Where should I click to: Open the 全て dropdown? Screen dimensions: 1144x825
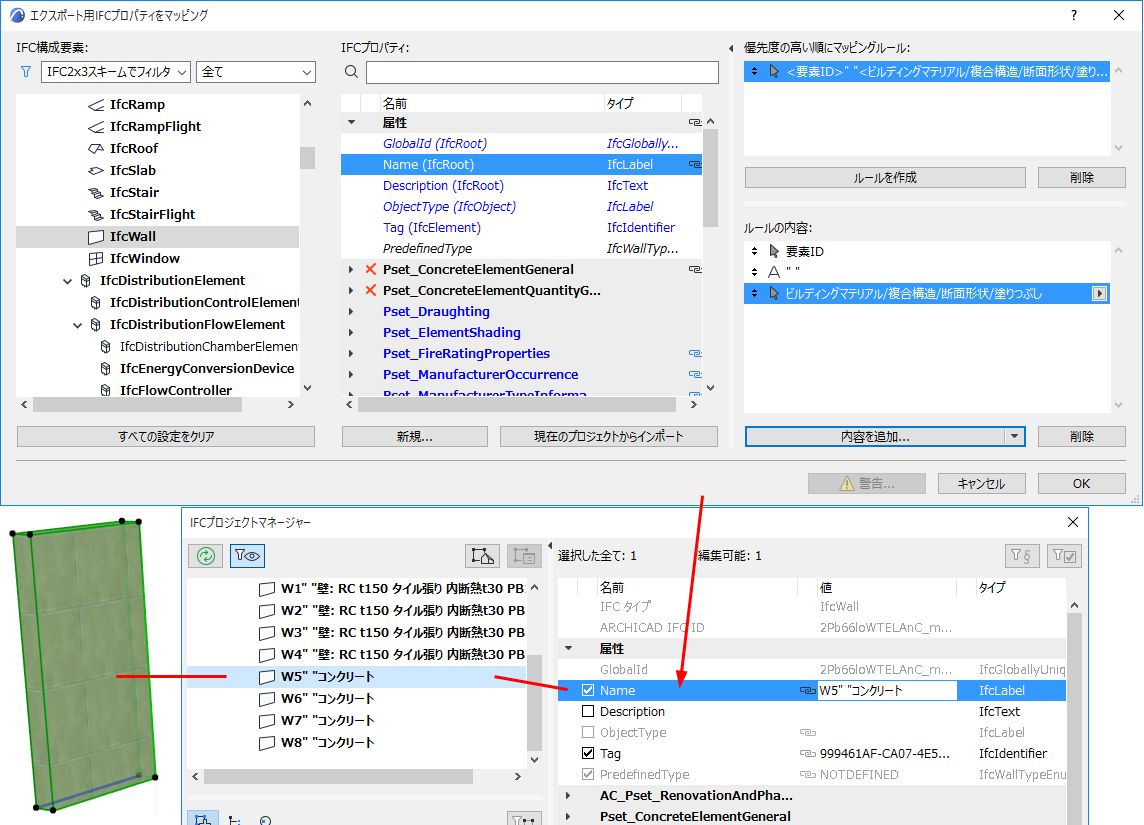tap(256, 71)
